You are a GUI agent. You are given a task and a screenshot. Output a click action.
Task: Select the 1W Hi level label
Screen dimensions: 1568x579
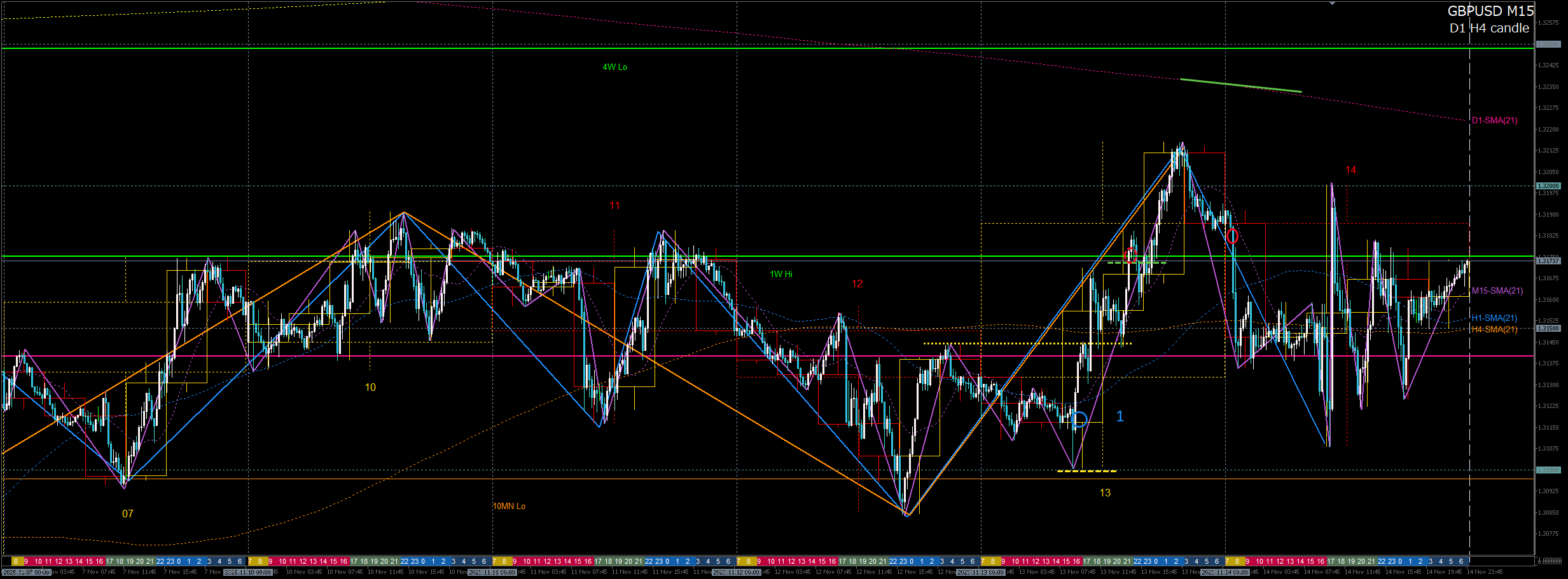[x=781, y=275]
